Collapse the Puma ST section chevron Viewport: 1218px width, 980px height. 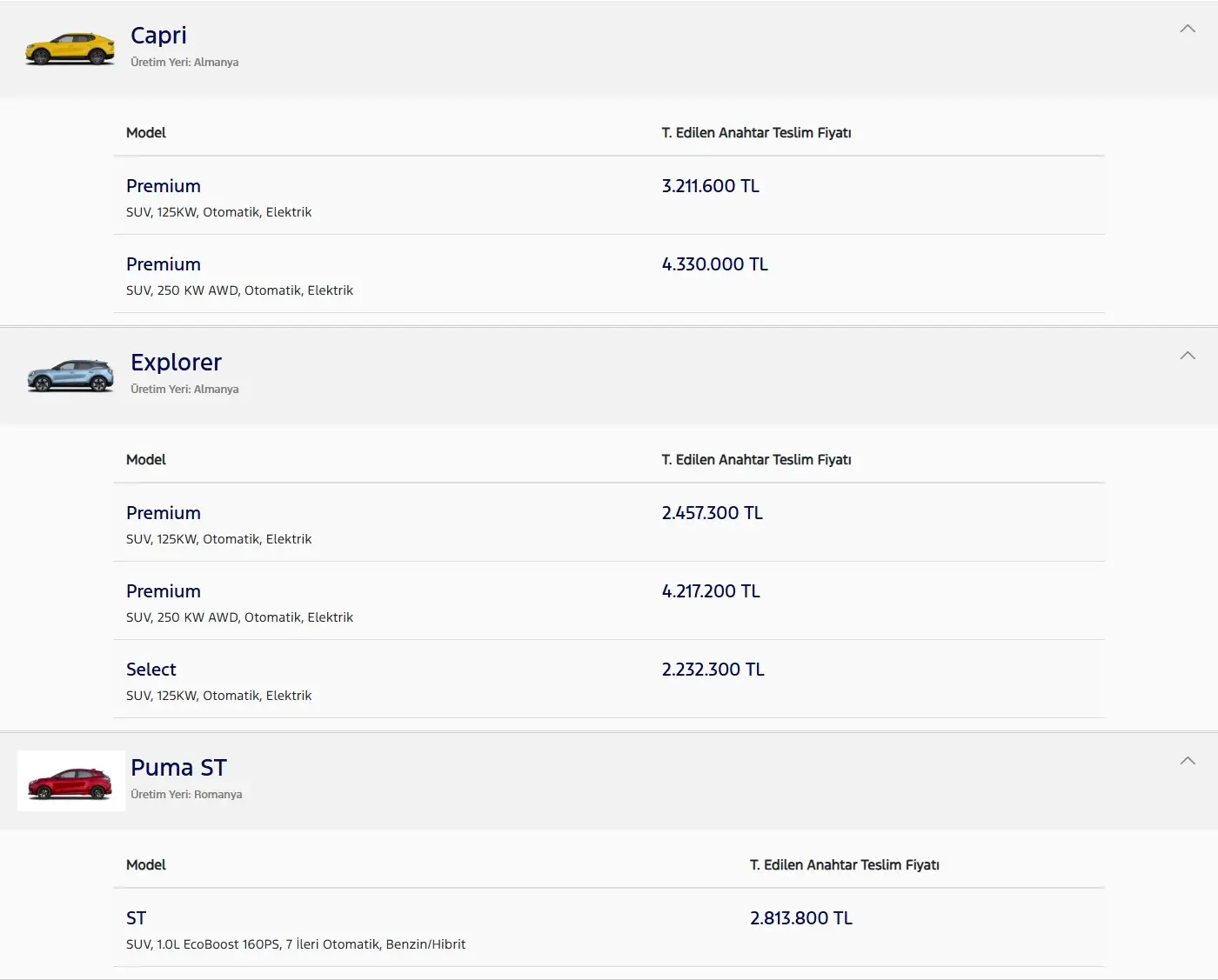tap(1188, 761)
